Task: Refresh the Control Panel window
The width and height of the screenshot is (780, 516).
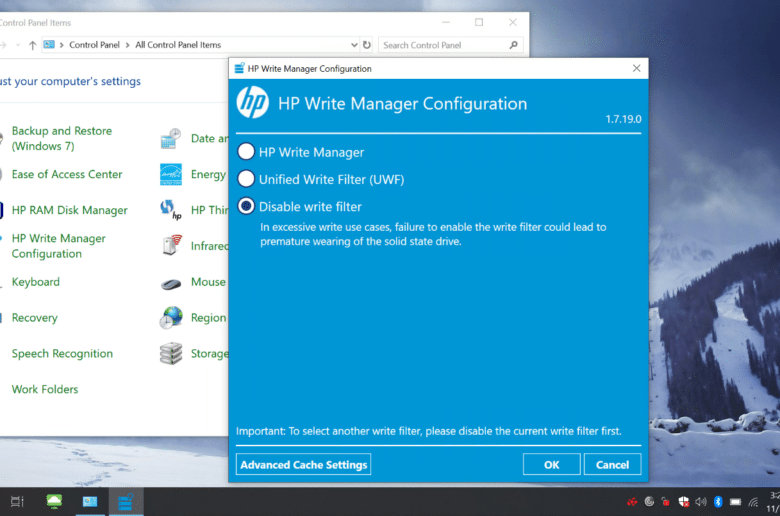Action: point(367,45)
